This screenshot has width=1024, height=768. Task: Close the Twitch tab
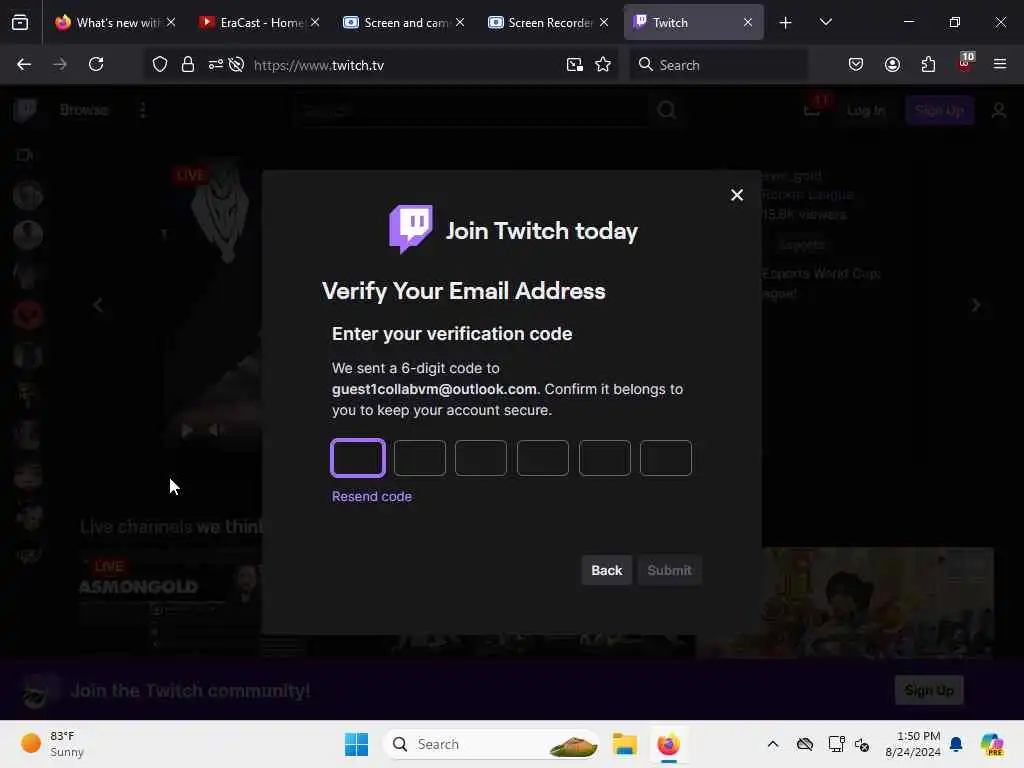(748, 22)
